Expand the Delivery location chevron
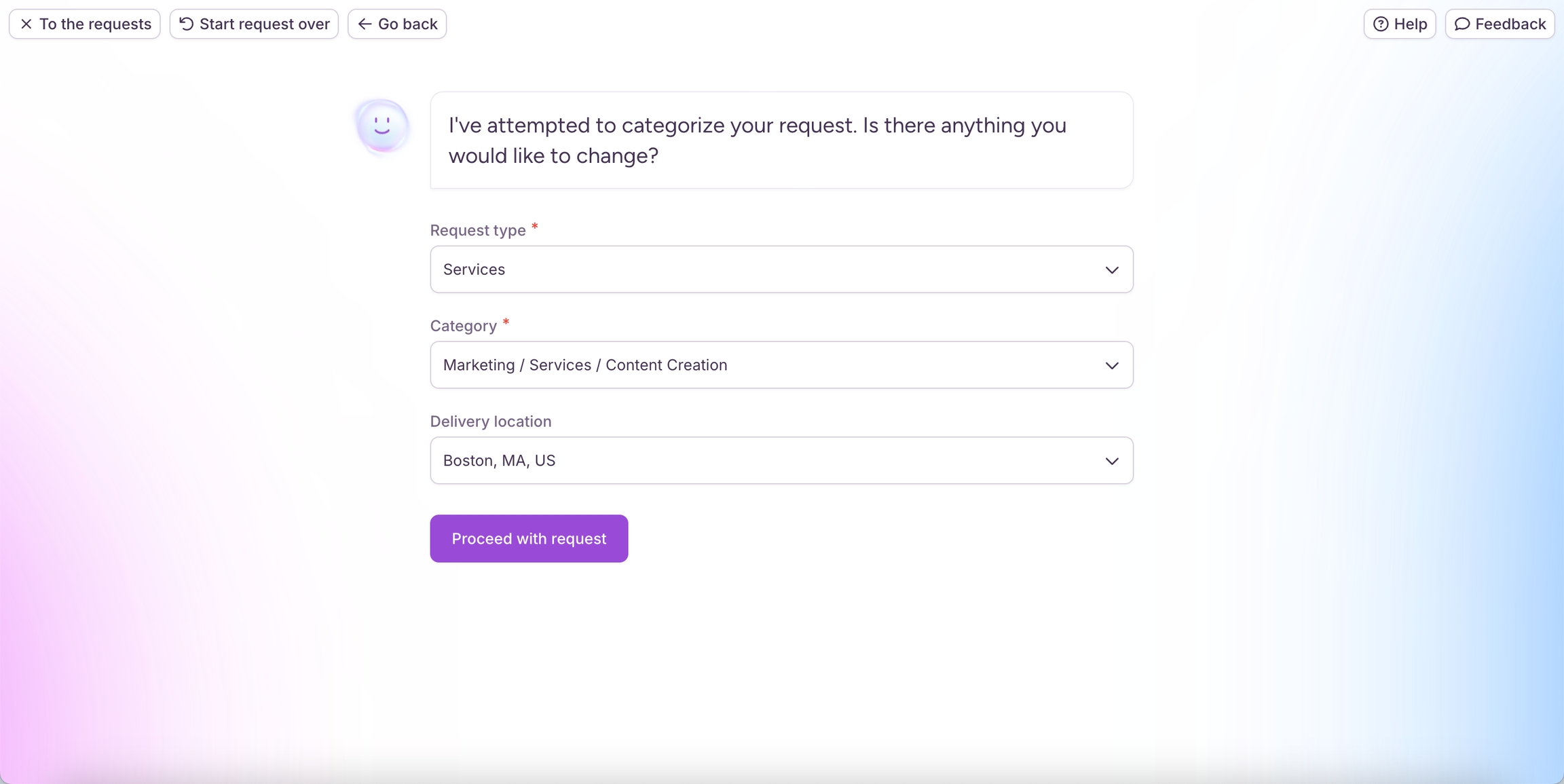The height and width of the screenshot is (784, 1564). point(1111,462)
